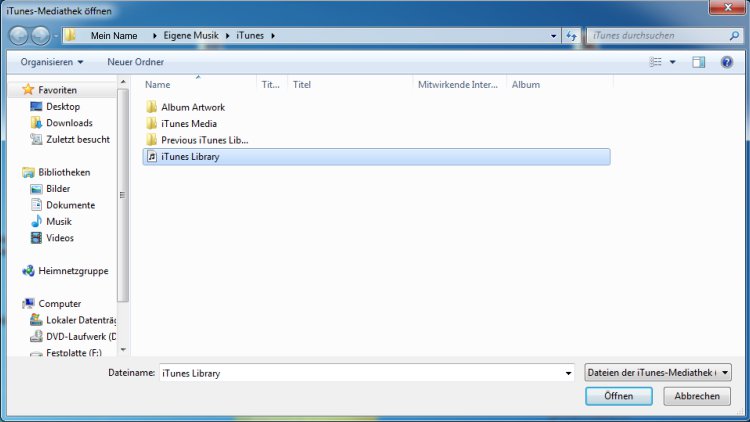Click the Downloads folder icon in the sidebar

click(36, 123)
